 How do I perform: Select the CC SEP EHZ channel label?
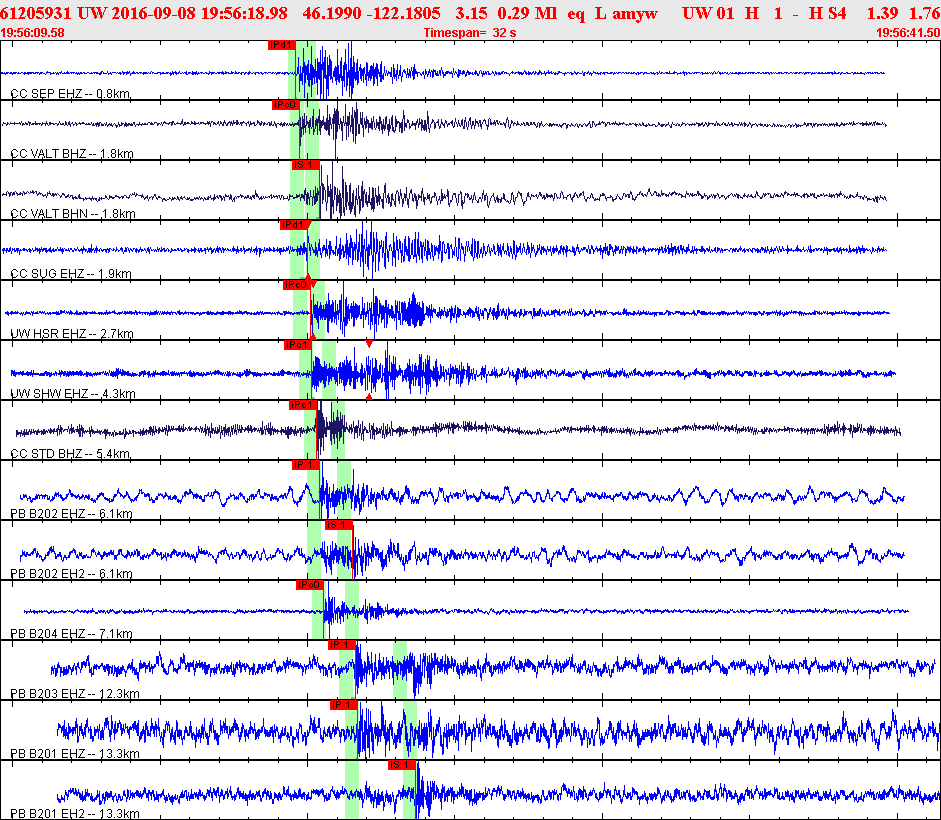pos(71,94)
